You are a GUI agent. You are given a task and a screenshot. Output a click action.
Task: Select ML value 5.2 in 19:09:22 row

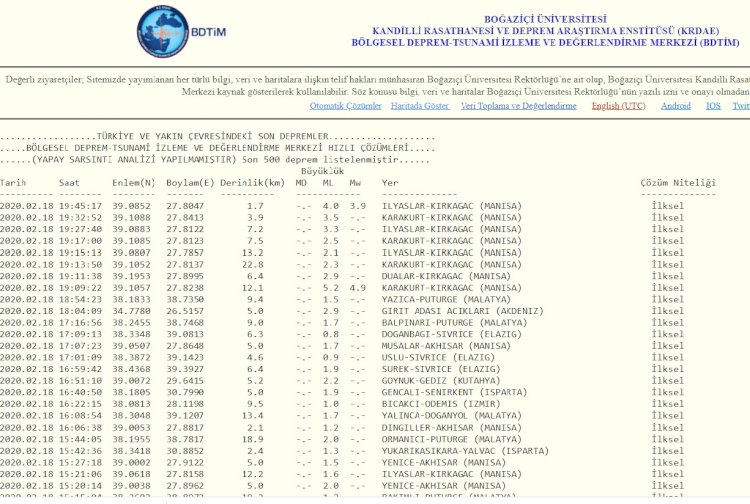click(x=331, y=288)
